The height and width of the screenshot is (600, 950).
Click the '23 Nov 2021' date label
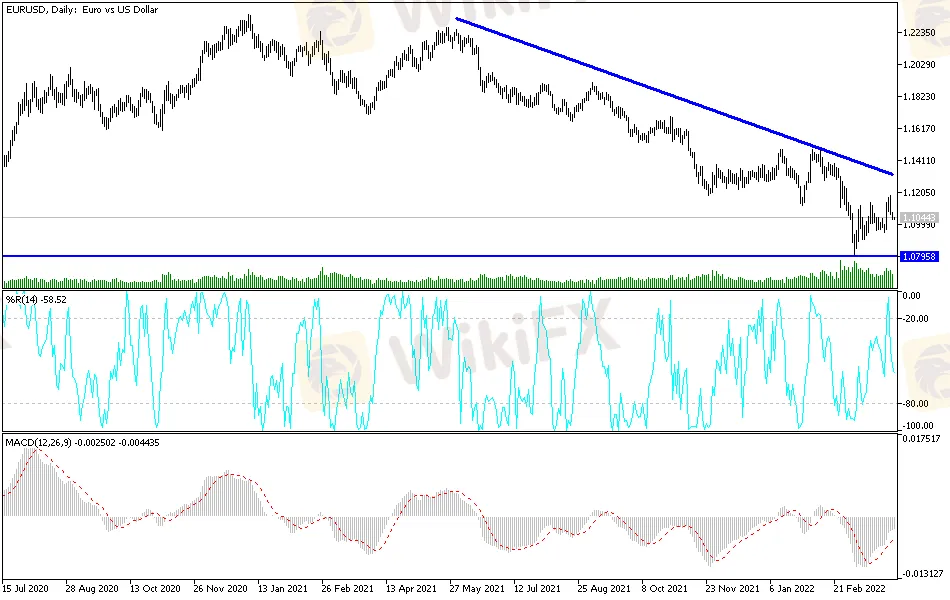pos(732,588)
